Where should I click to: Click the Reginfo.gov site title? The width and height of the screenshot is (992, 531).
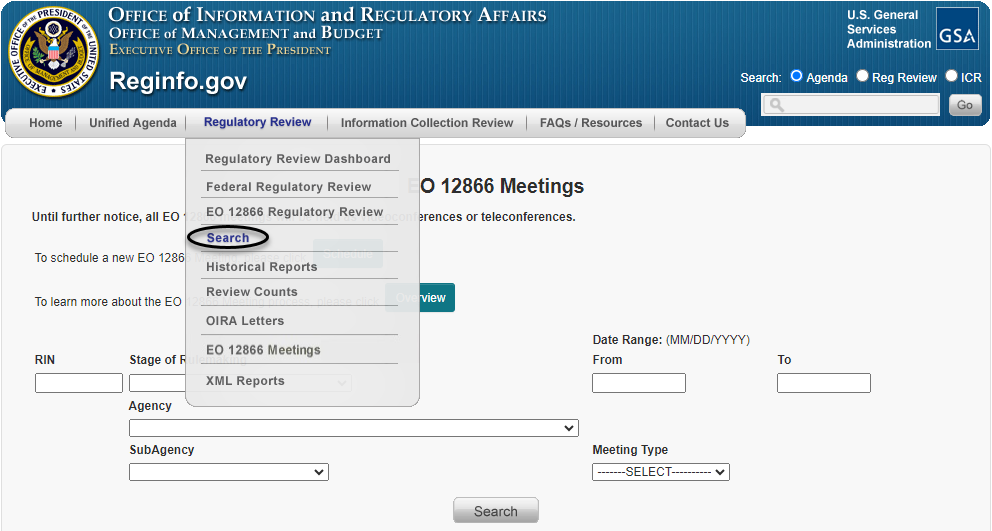click(178, 81)
